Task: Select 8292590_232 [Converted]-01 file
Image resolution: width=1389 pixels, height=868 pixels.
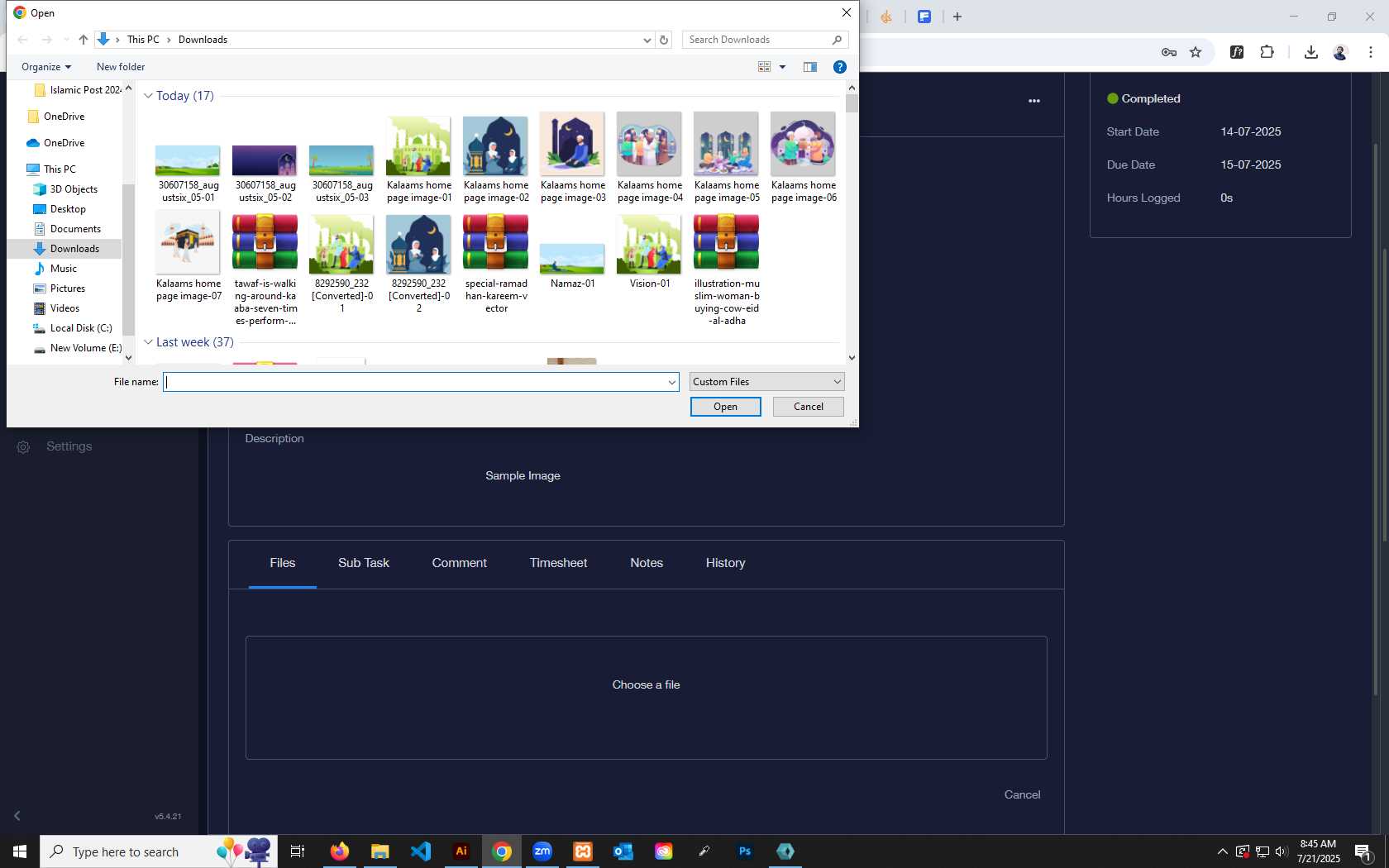Action: (x=342, y=263)
